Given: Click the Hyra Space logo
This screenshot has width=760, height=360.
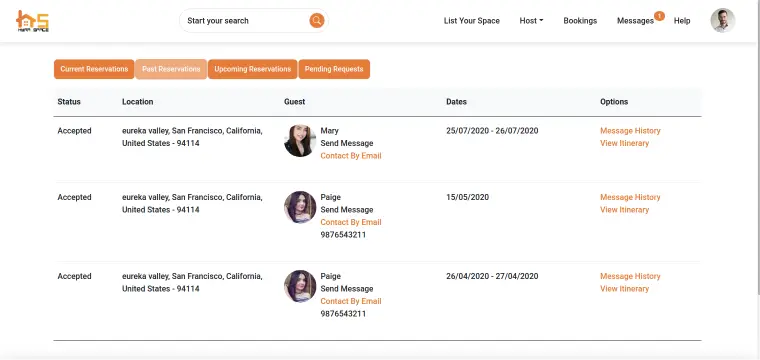Looking at the screenshot, I should pyautogui.click(x=32, y=21).
